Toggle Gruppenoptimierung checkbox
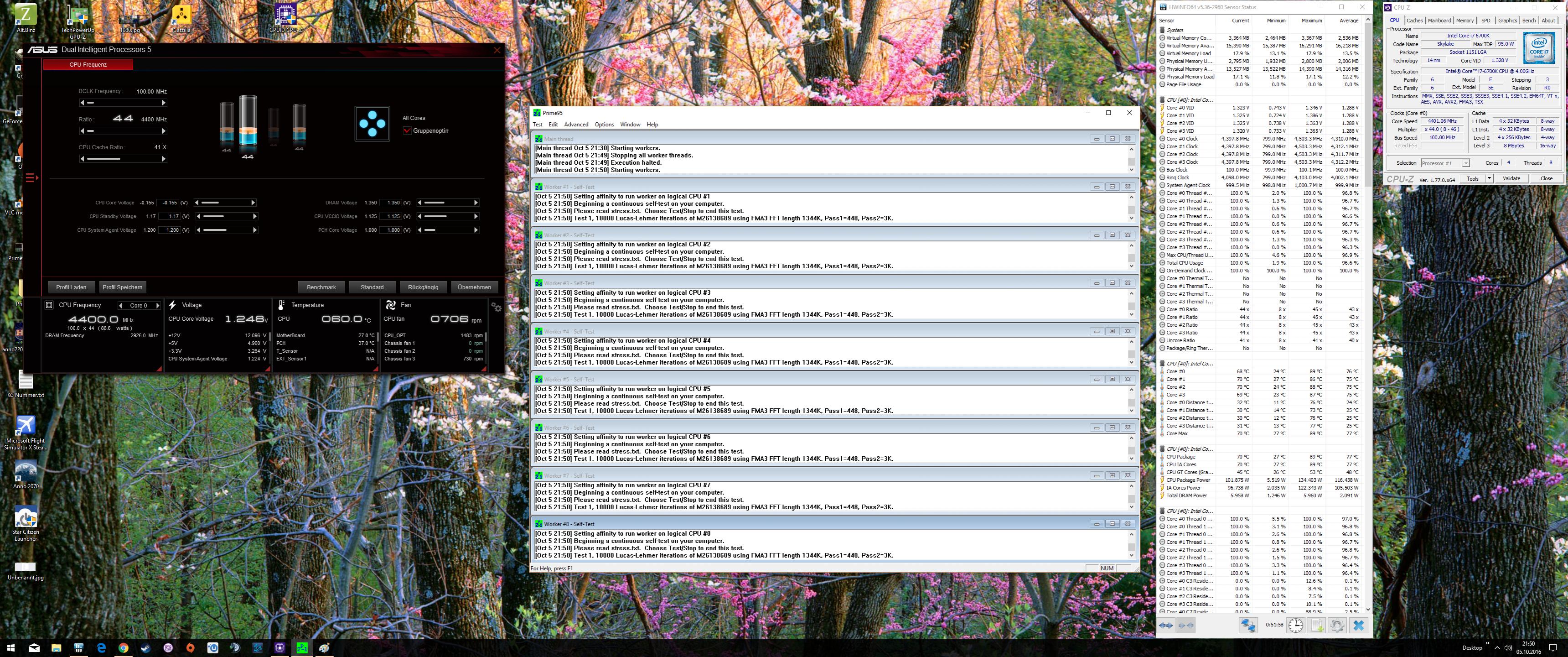The height and width of the screenshot is (657, 1568). [407, 130]
